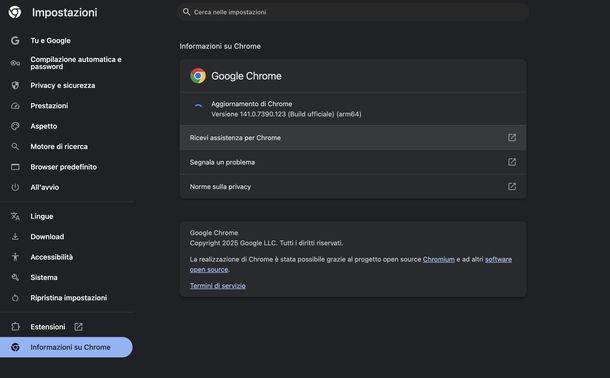Screen dimensions: 610x378
Task: Open Termini di servizio link
Action: point(217,286)
